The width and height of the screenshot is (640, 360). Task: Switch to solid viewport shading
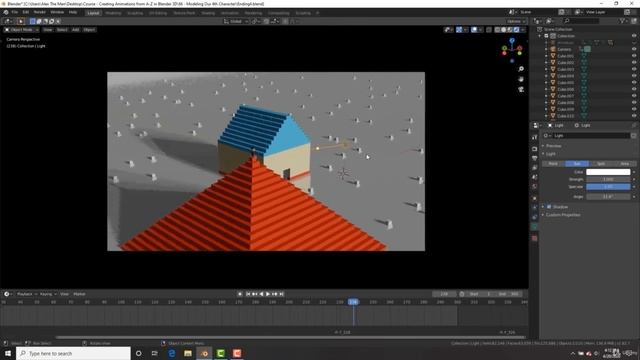coord(504,30)
